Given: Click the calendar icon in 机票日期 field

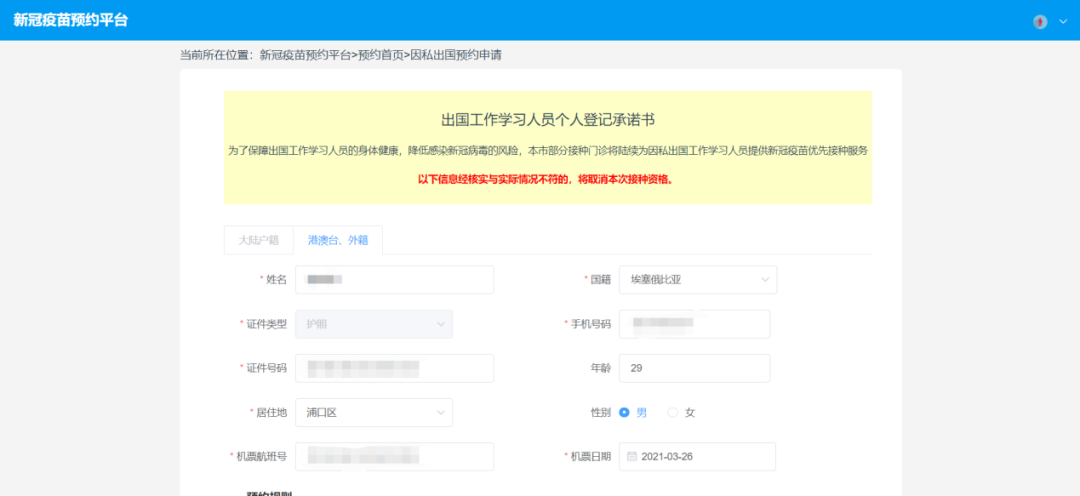Looking at the screenshot, I should [x=632, y=456].
